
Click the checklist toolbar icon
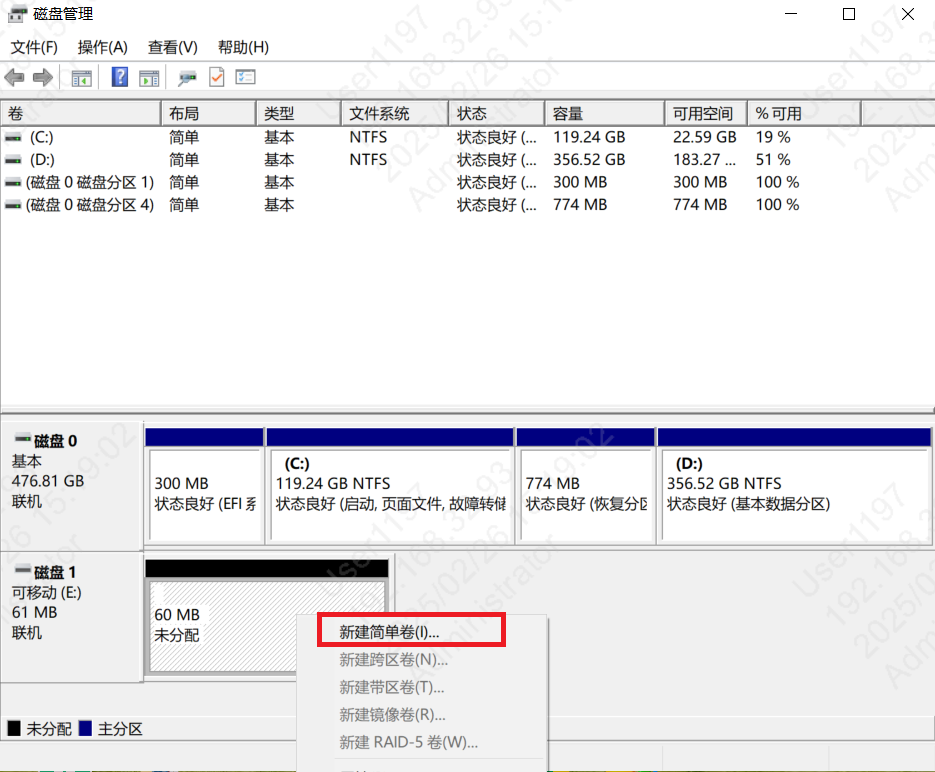244,77
